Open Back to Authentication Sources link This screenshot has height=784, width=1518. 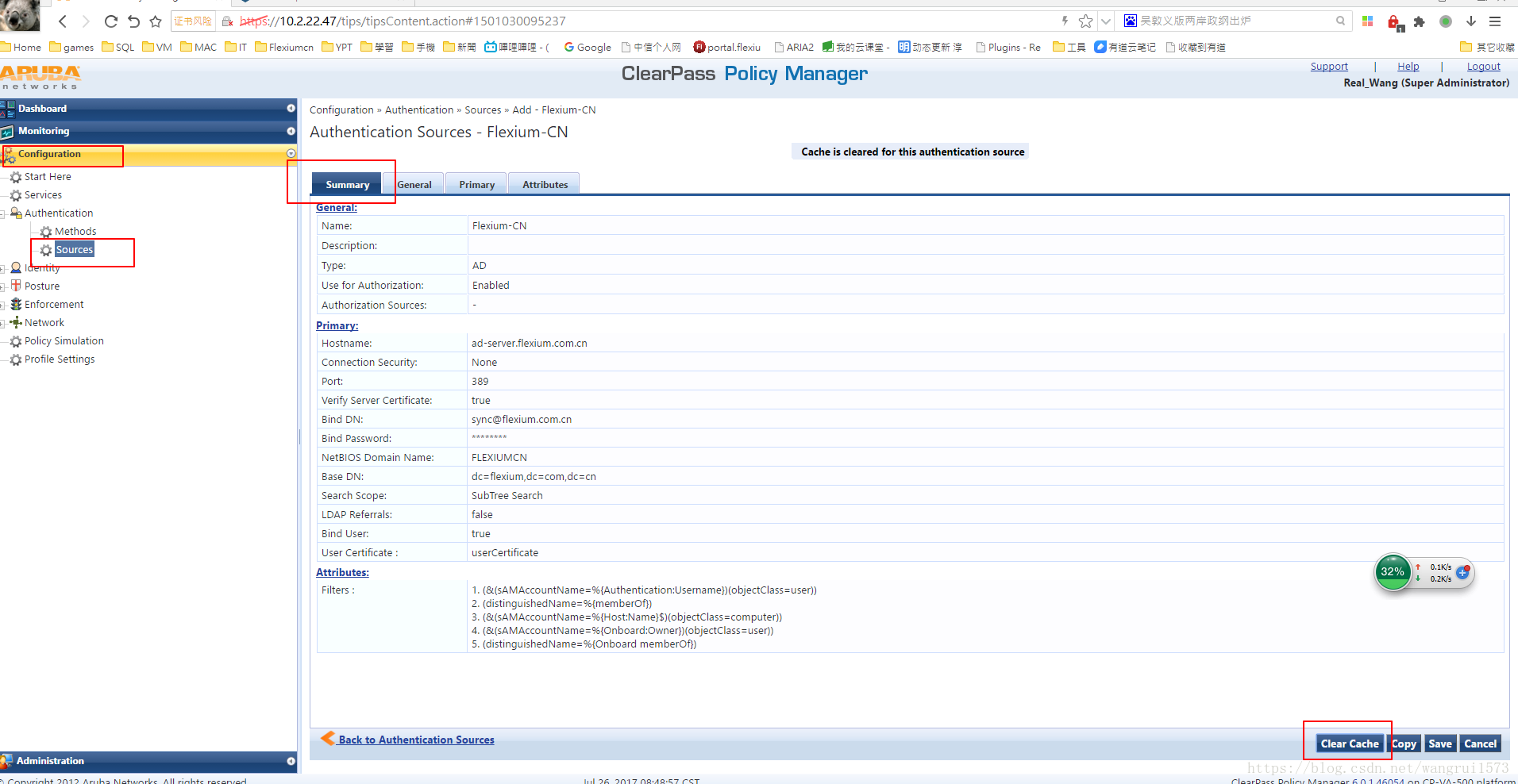pos(416,740)
